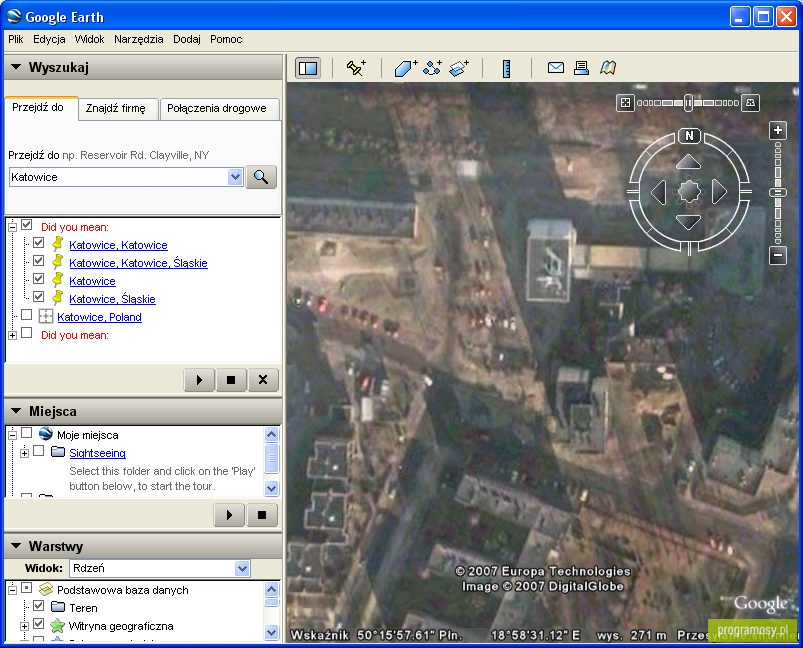Expand Witryna geograficzna tree node
This screenshot has height=648, width=803.
point(24,626)
